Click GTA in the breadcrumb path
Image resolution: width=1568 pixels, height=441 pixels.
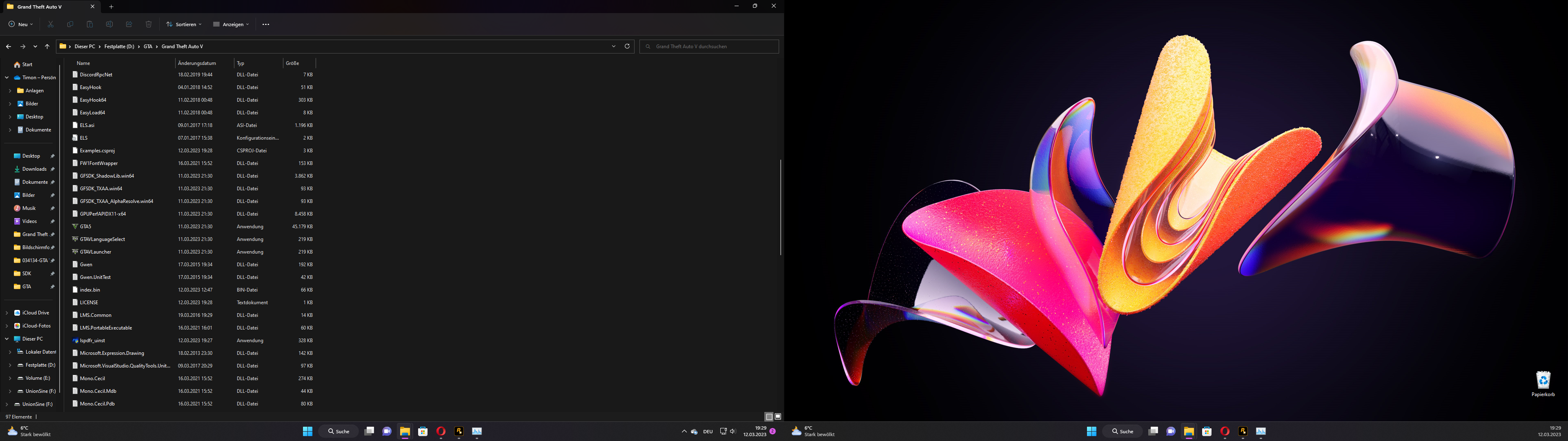(x=148, y=46)
